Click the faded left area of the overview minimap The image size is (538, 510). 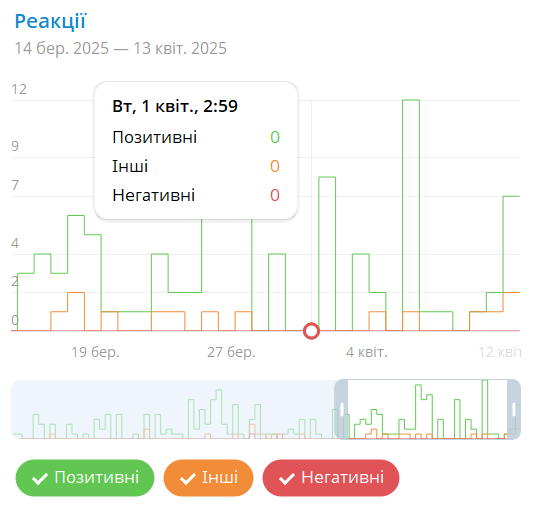(x=173, y=409)
